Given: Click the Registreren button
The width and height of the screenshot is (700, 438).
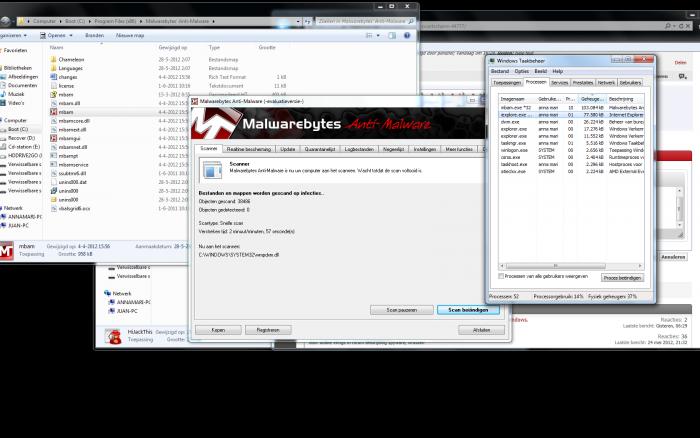Looking at the screenshot, I should 268,330.
